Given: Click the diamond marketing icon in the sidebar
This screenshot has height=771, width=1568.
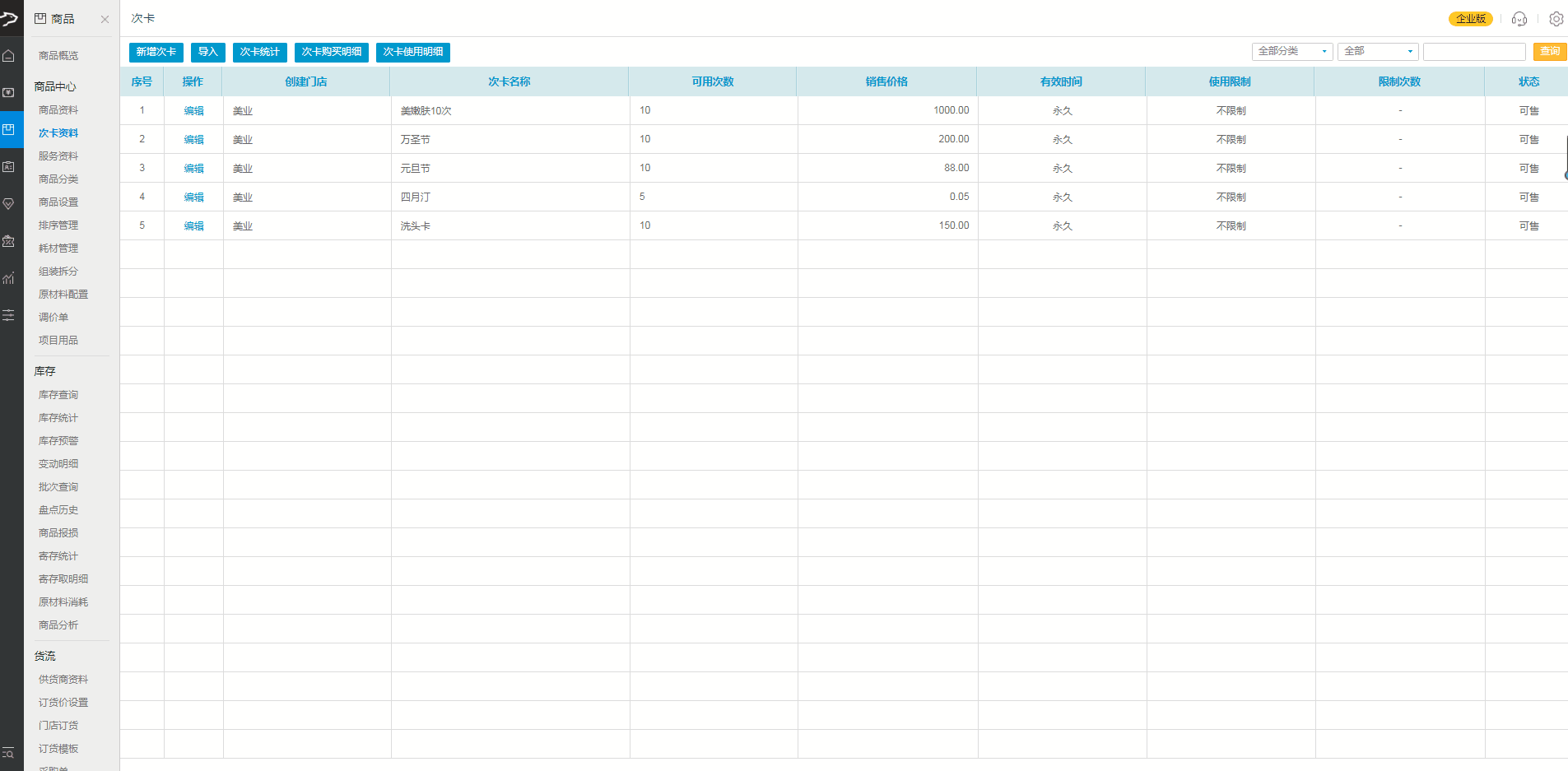Looking at the screenshot, I should [8, 204].
